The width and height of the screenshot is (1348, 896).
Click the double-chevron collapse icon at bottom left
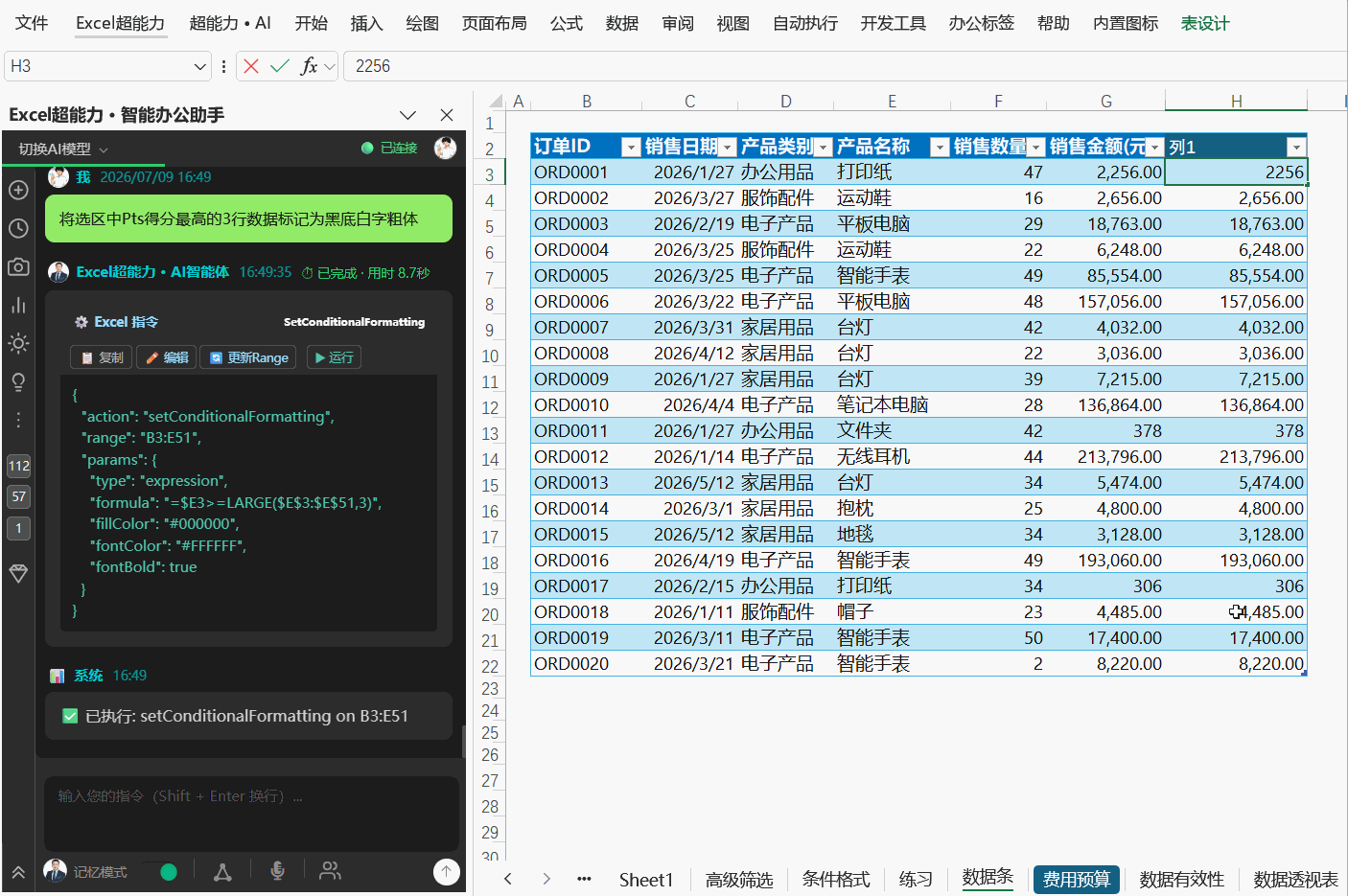click(18, 872)
